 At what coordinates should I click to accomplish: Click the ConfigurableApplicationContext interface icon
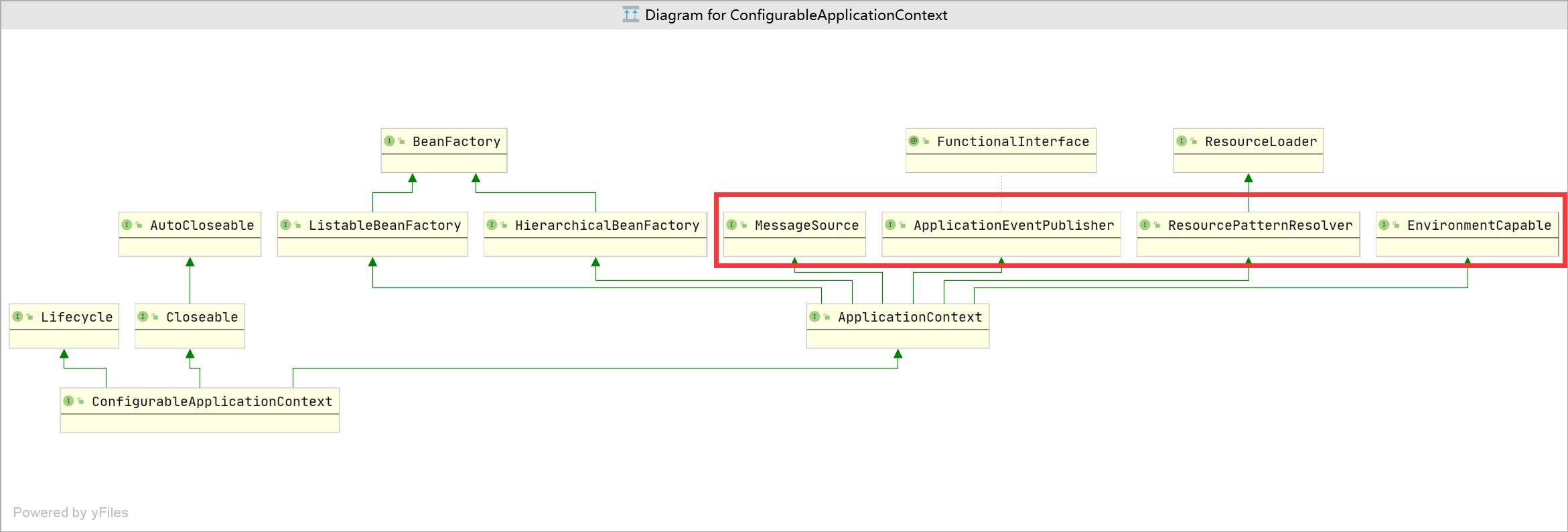pyautogui.click(x=68, y=401)
